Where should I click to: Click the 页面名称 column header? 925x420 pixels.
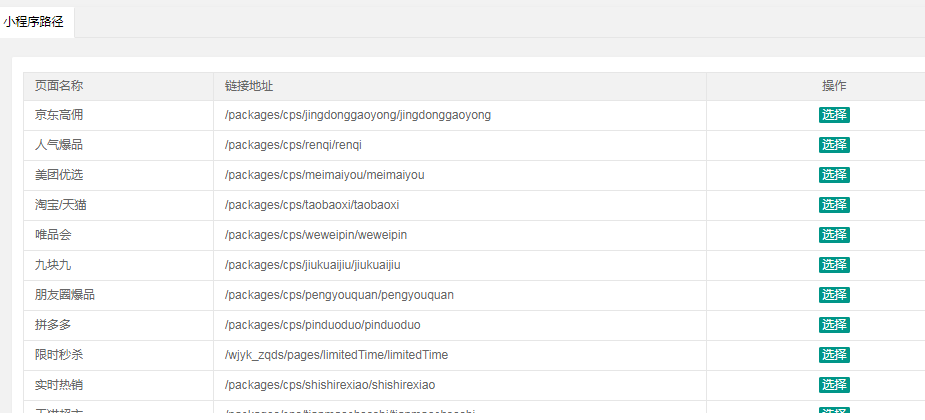(x=119, y=86)
